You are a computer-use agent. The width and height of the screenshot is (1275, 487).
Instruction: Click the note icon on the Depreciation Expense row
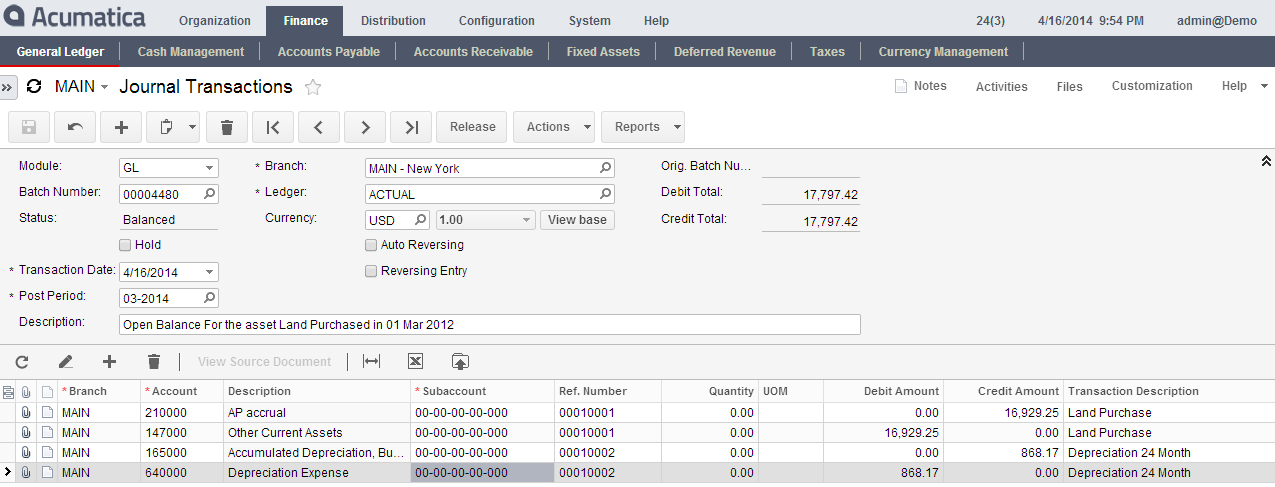47,473
